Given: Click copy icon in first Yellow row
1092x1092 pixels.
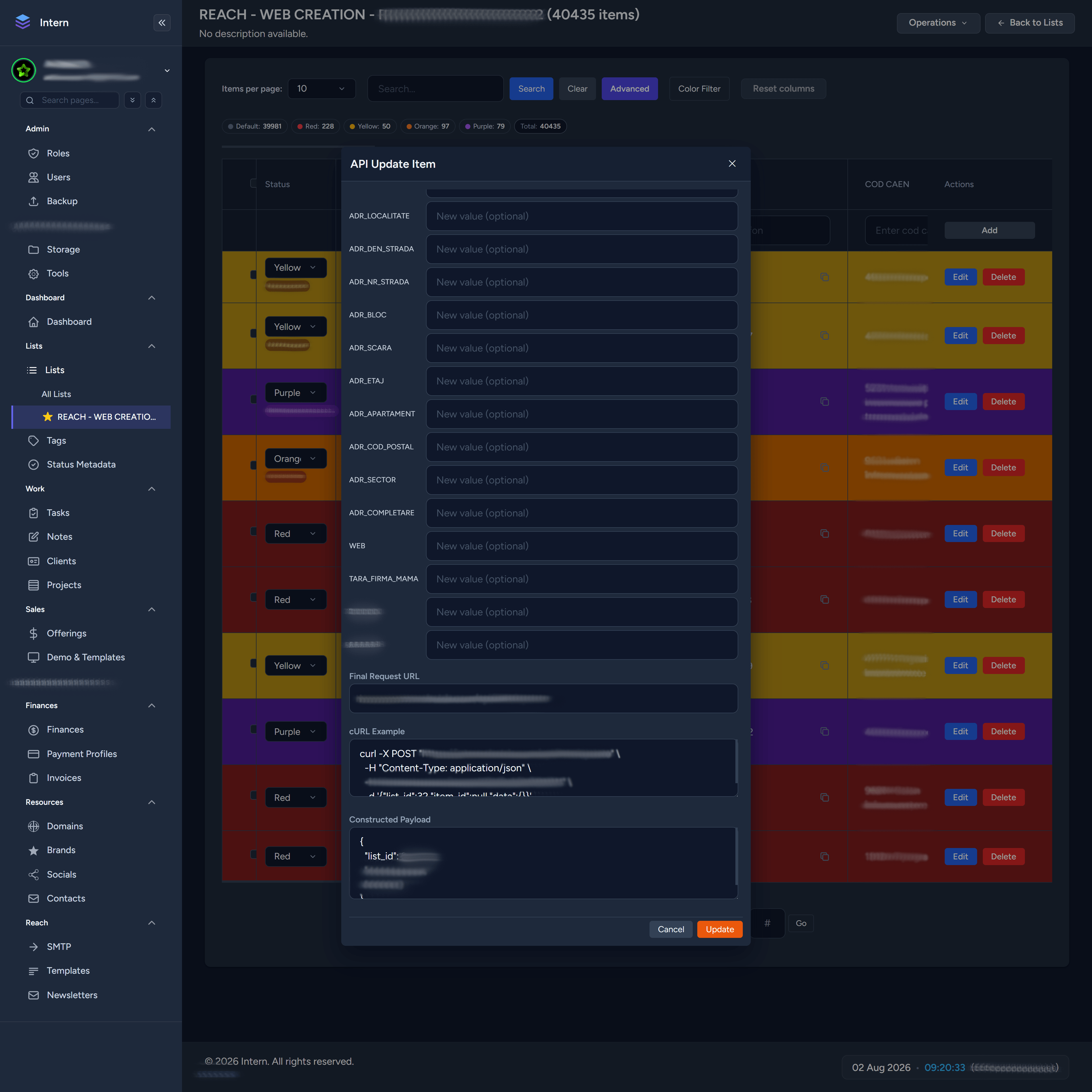Looking at the screenshot, I should (825, 277).
